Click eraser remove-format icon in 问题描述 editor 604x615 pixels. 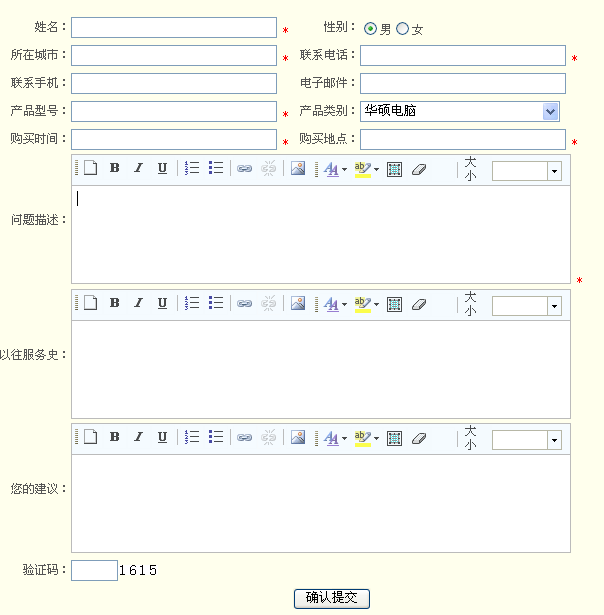[419, 169]
